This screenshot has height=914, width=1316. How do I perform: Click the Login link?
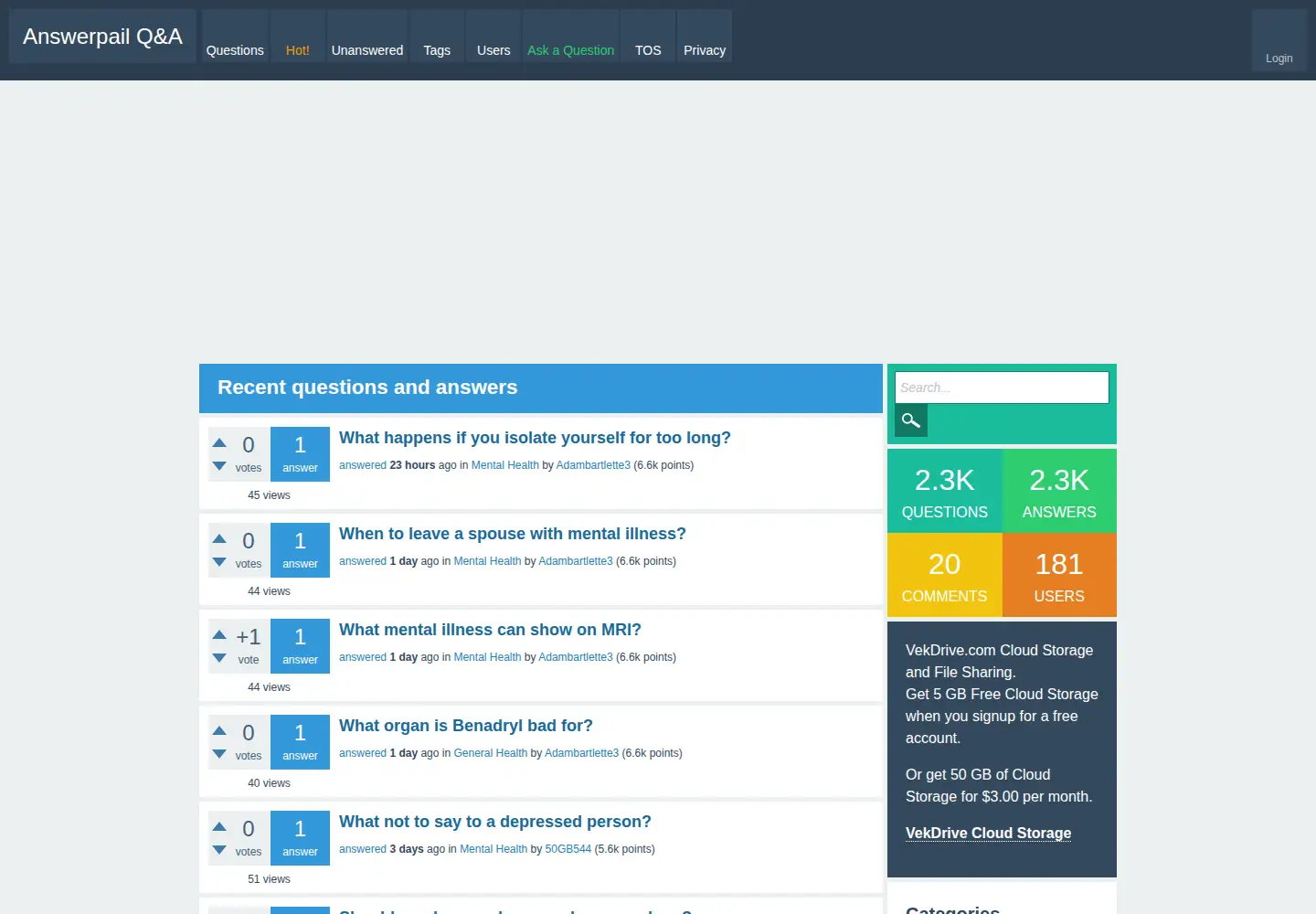tap(1279, 40)
